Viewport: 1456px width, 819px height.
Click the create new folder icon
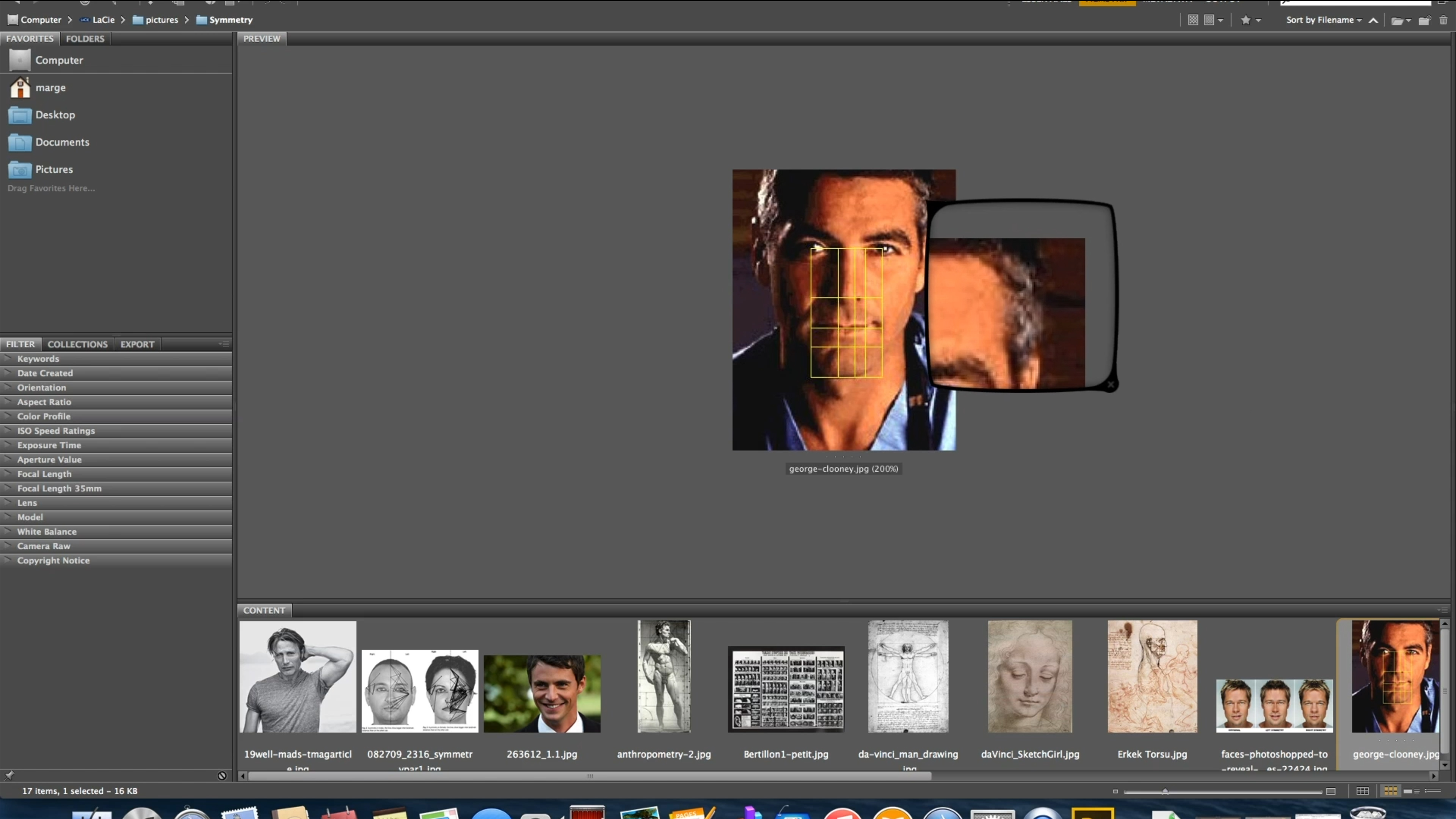point(1424,20)
